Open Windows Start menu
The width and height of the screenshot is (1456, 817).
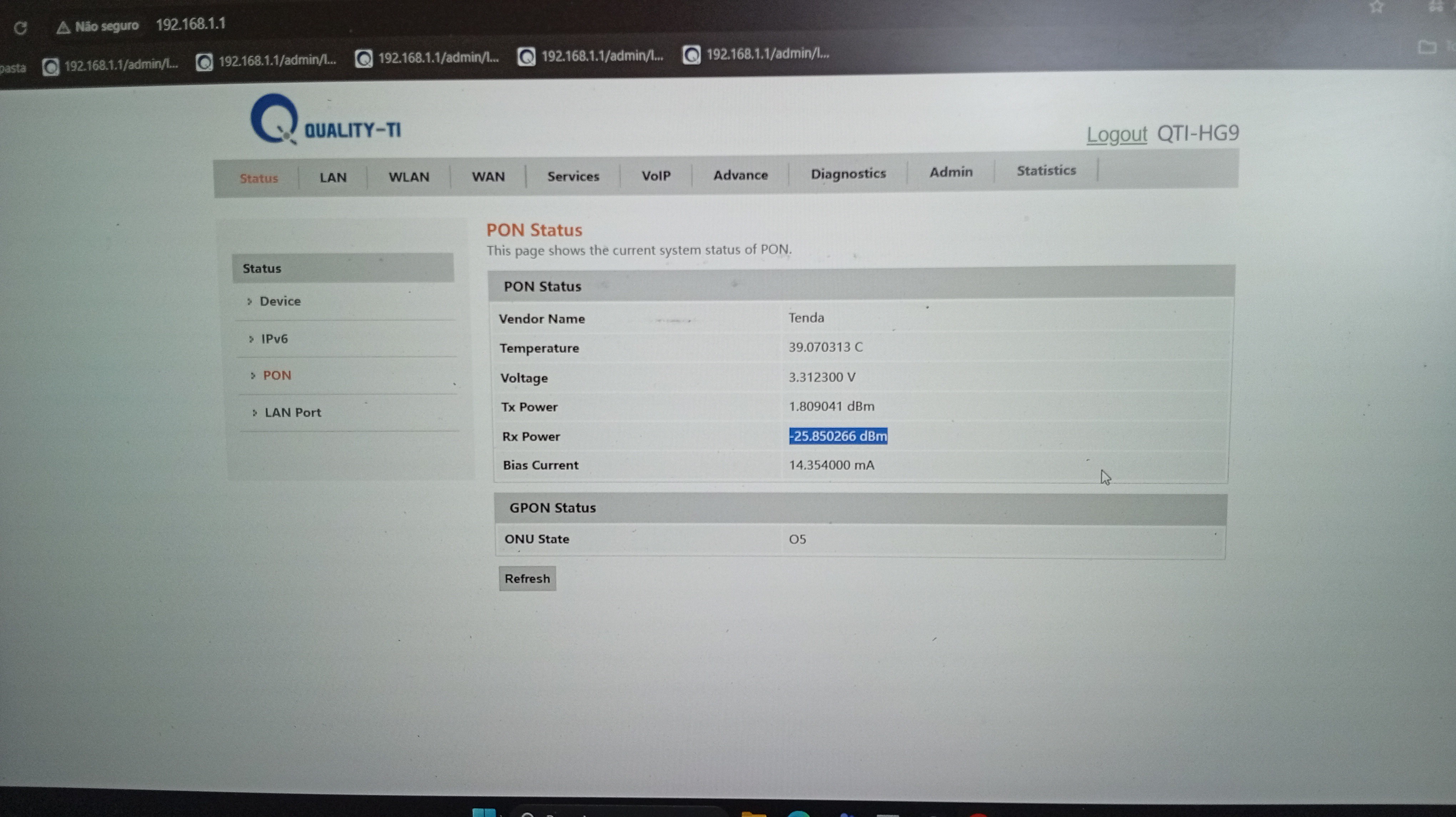coord(484,812)
